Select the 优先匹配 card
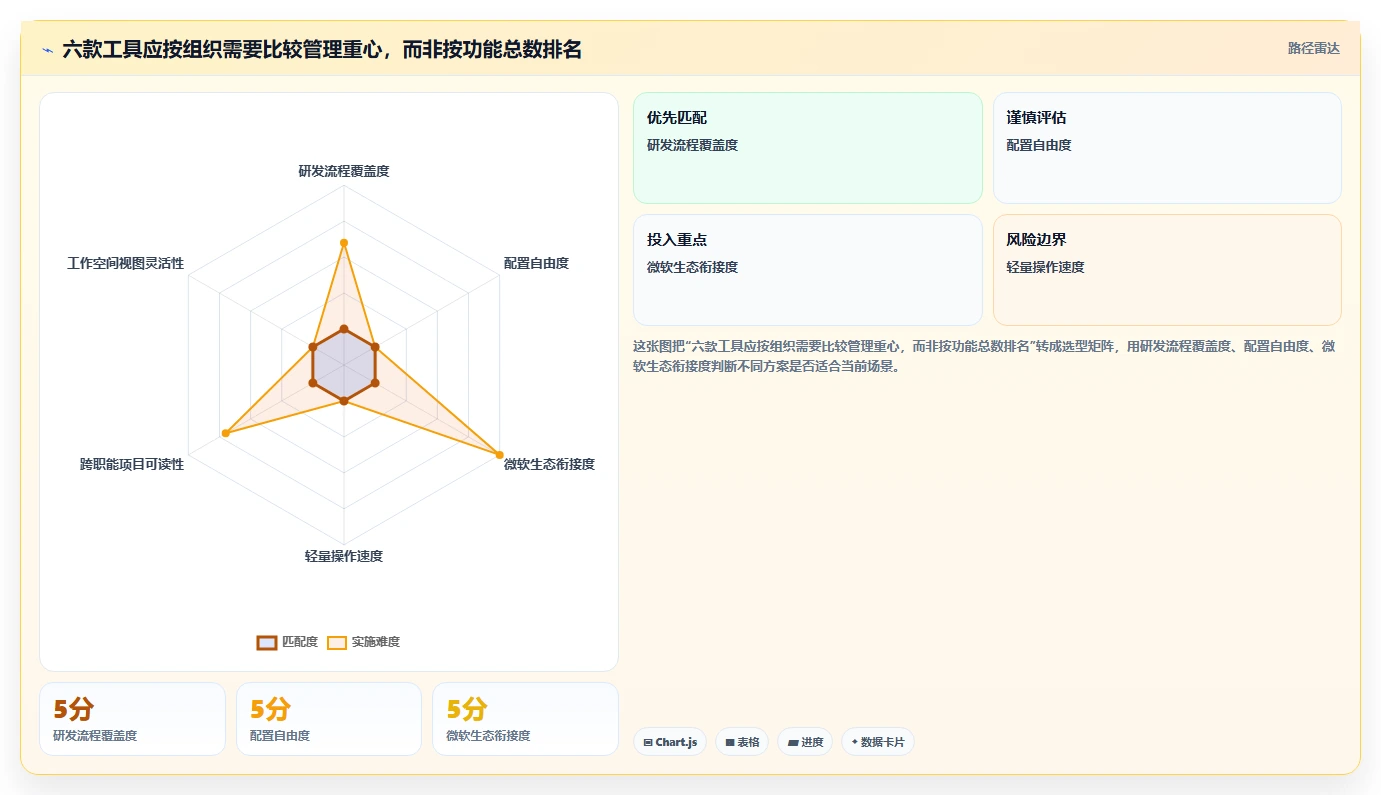The image size is (1381, 795). coord(808,148)
